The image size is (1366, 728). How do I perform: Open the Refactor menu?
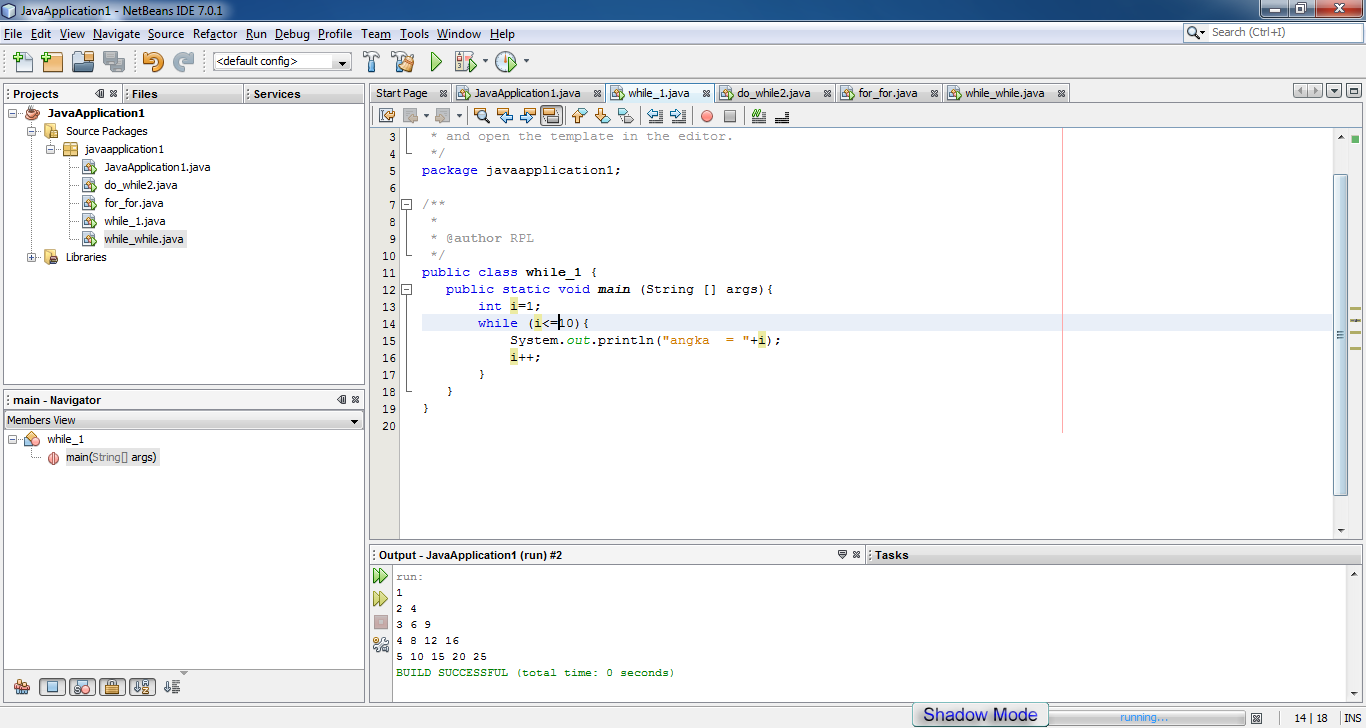click(x=214, y=33)
